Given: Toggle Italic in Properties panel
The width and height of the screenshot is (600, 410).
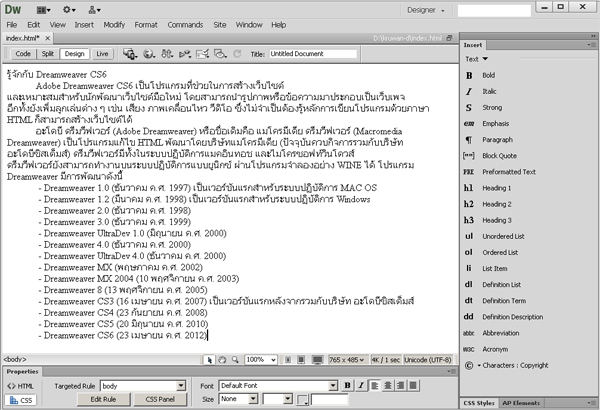Looking at the screenshot, I should tap(360, 385).
